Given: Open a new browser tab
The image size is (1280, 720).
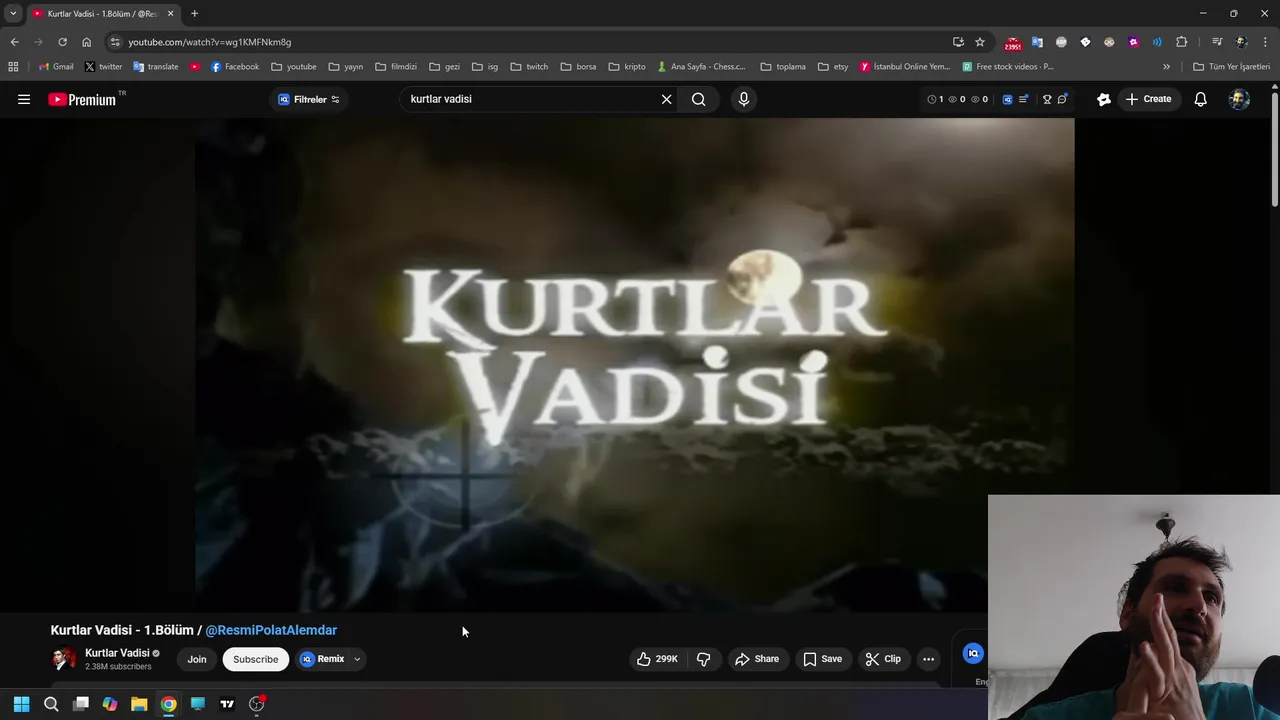Looking at the screenshot, I should coord(194,13).
